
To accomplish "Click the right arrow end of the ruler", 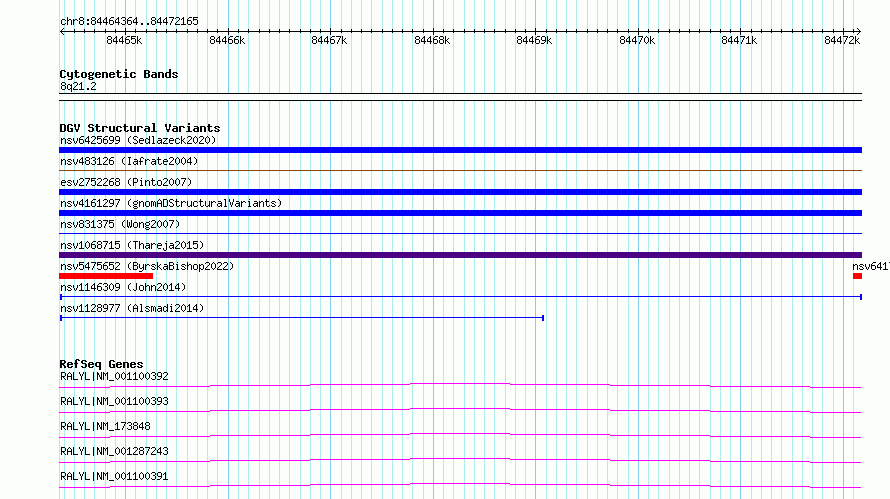I will click(859, 31).
